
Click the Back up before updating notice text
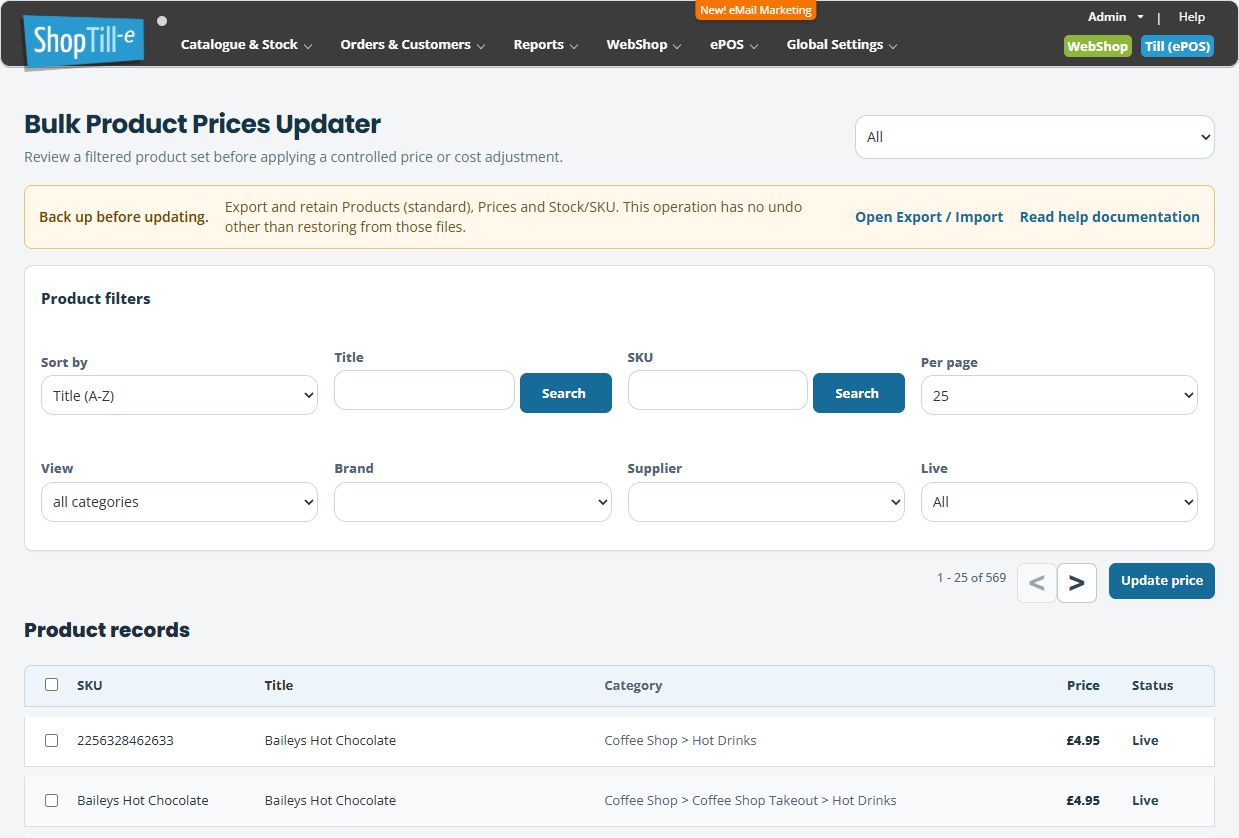pyautogui.click(x=124, y=217)
